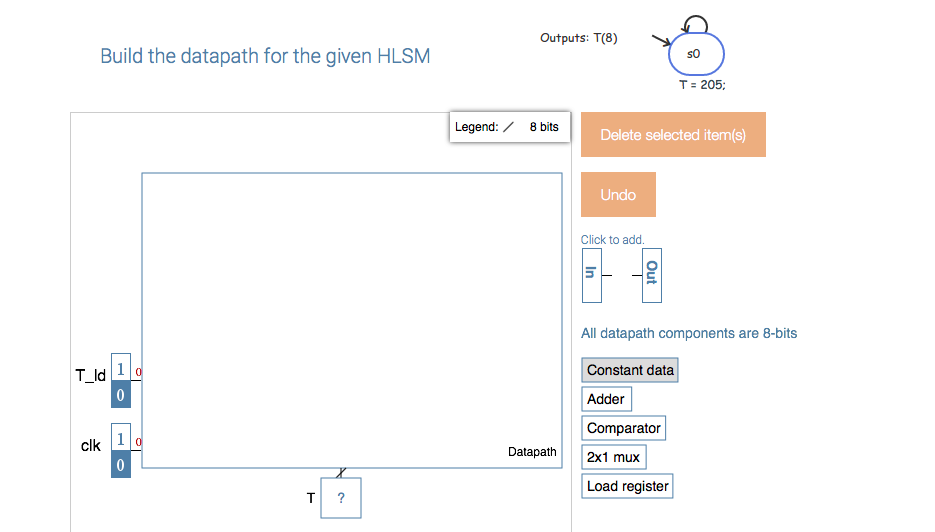
Task: Click the 'Click to add.' hint text
Action: (x=612, y=240)
